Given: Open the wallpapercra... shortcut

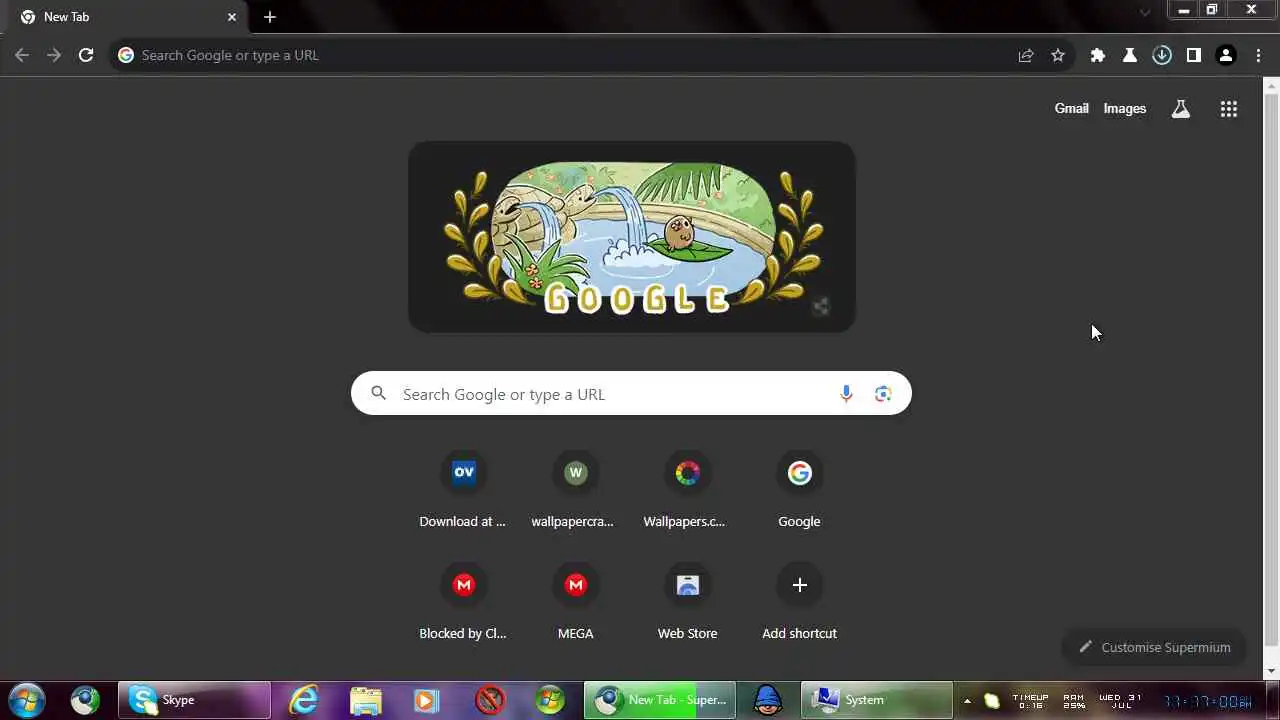Looking at the screenshot, I should tap(575, 489).
